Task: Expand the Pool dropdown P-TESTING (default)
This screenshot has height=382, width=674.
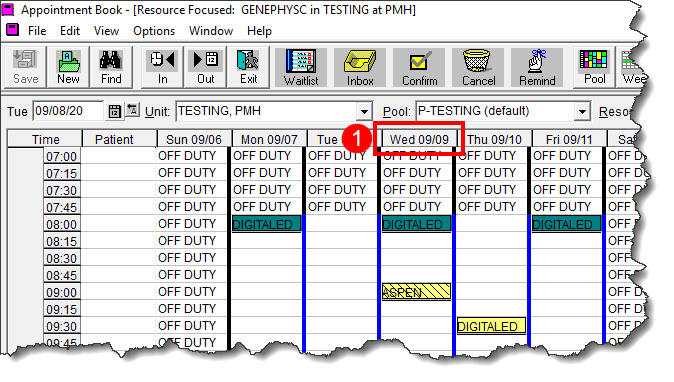Action: point(582,112)
